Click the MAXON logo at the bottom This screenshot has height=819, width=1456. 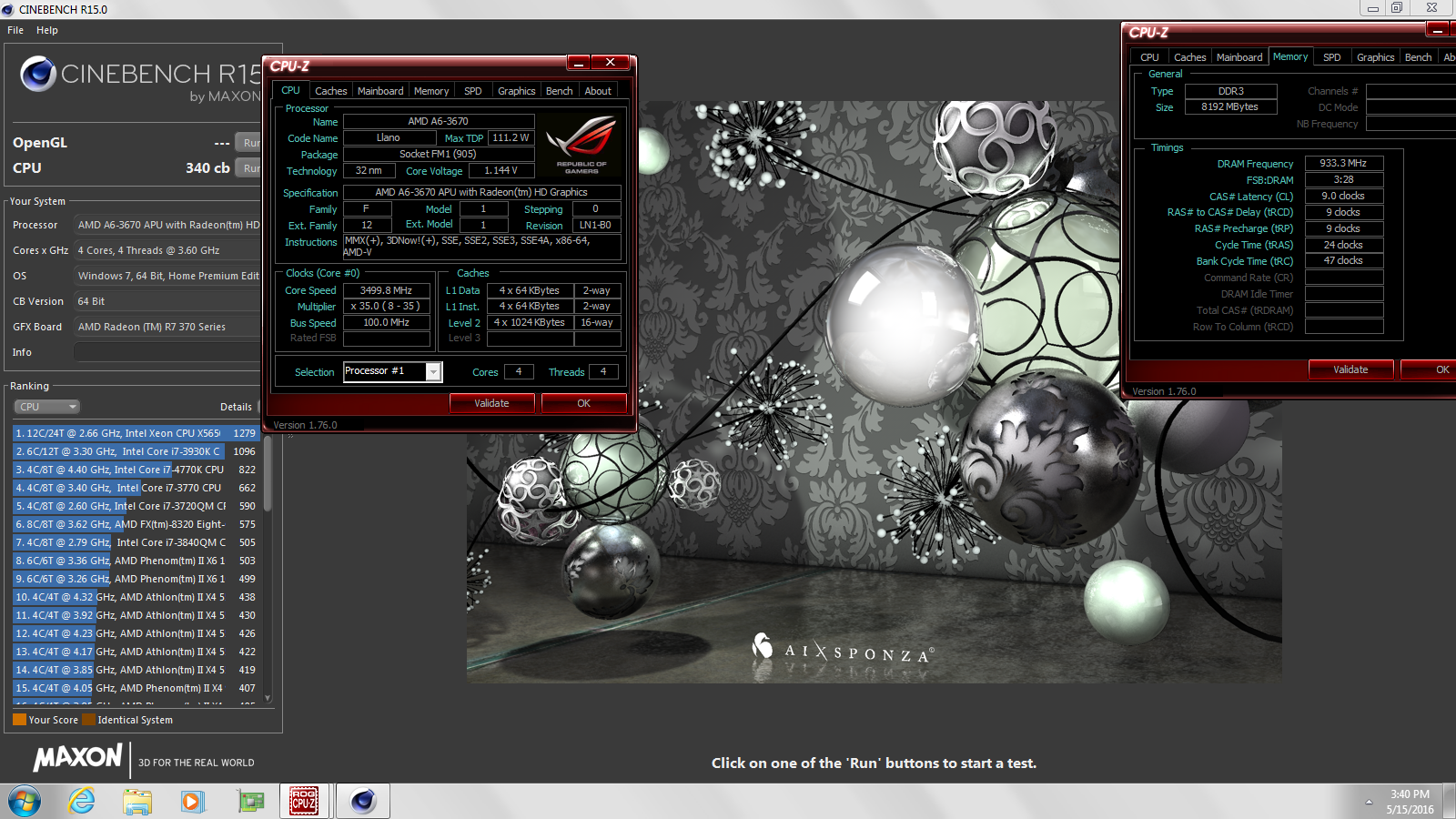pos(78,757)
